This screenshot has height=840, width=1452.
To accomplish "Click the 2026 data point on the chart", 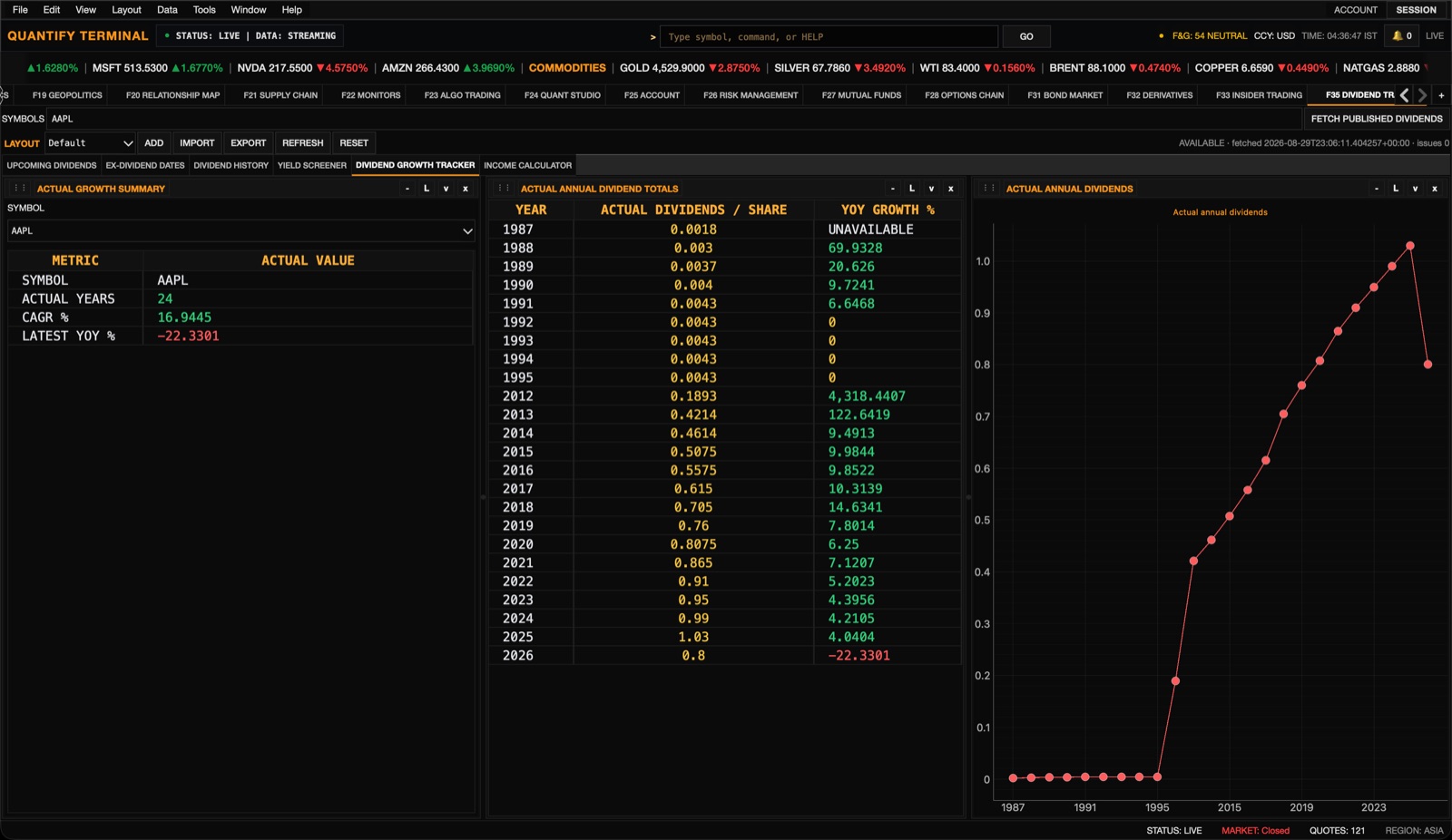I will pyautogui.click(x=1427, y=365).
